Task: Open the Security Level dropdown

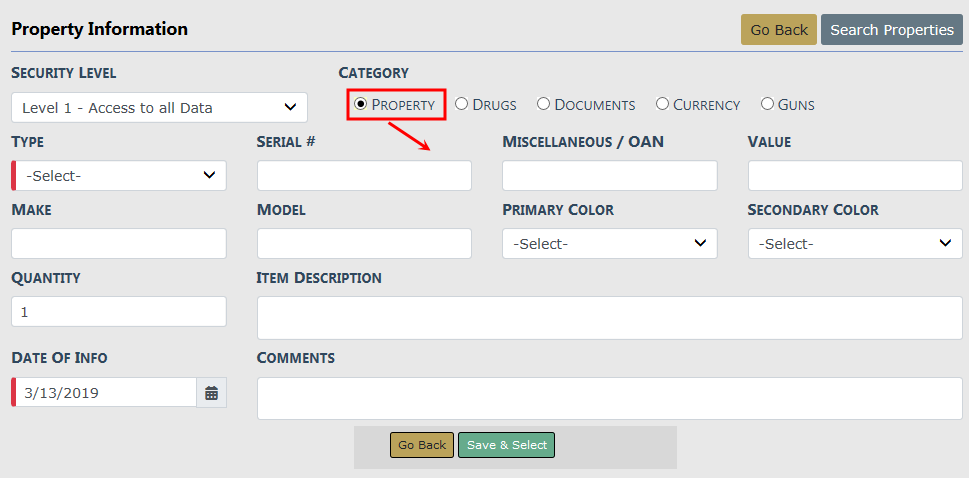Action: click(x=159, y=108)
